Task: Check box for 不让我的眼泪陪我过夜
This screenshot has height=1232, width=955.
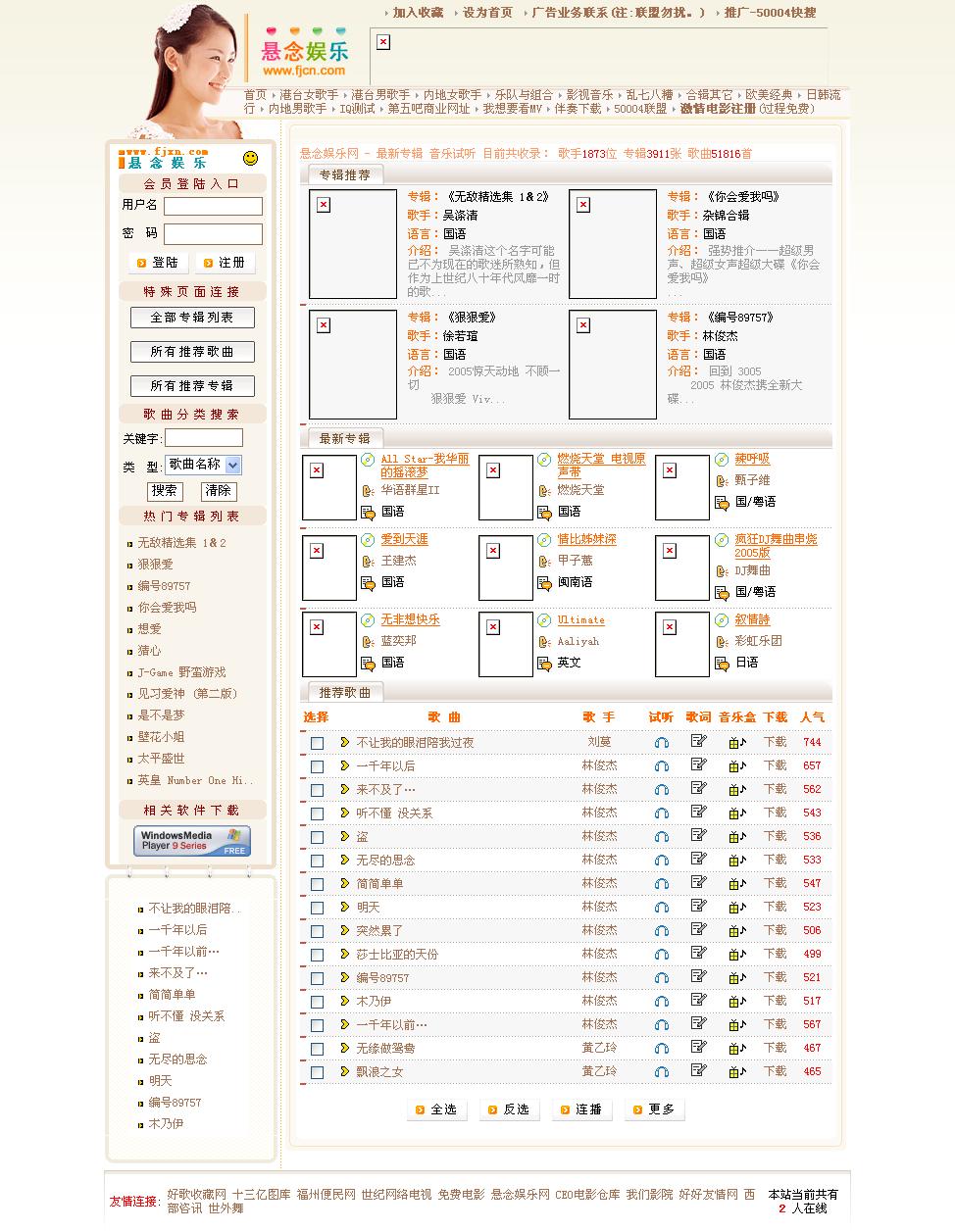Action: pyautogui.click(x=317, y=743)
